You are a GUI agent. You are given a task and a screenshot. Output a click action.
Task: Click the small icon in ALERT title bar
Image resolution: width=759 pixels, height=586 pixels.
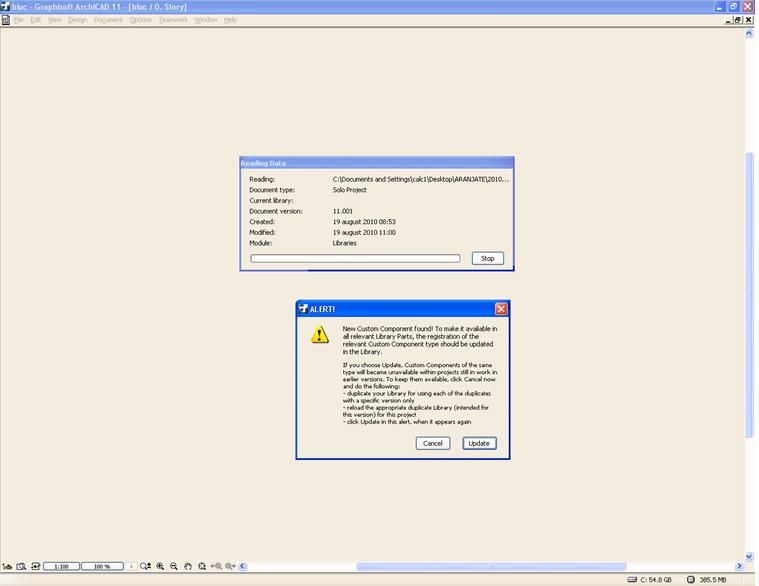click(x=303, y=309)
